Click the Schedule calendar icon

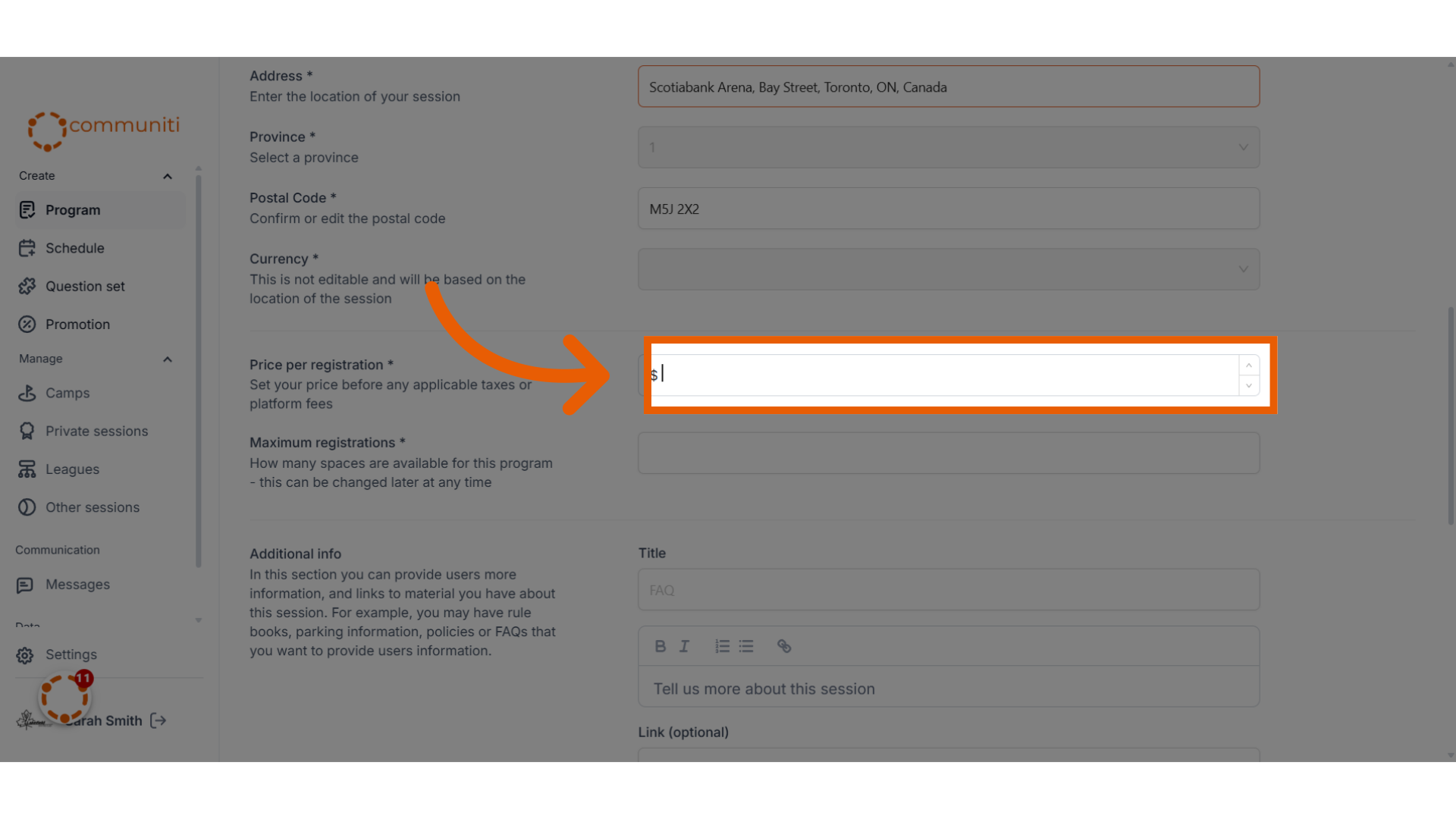(27, 248)
